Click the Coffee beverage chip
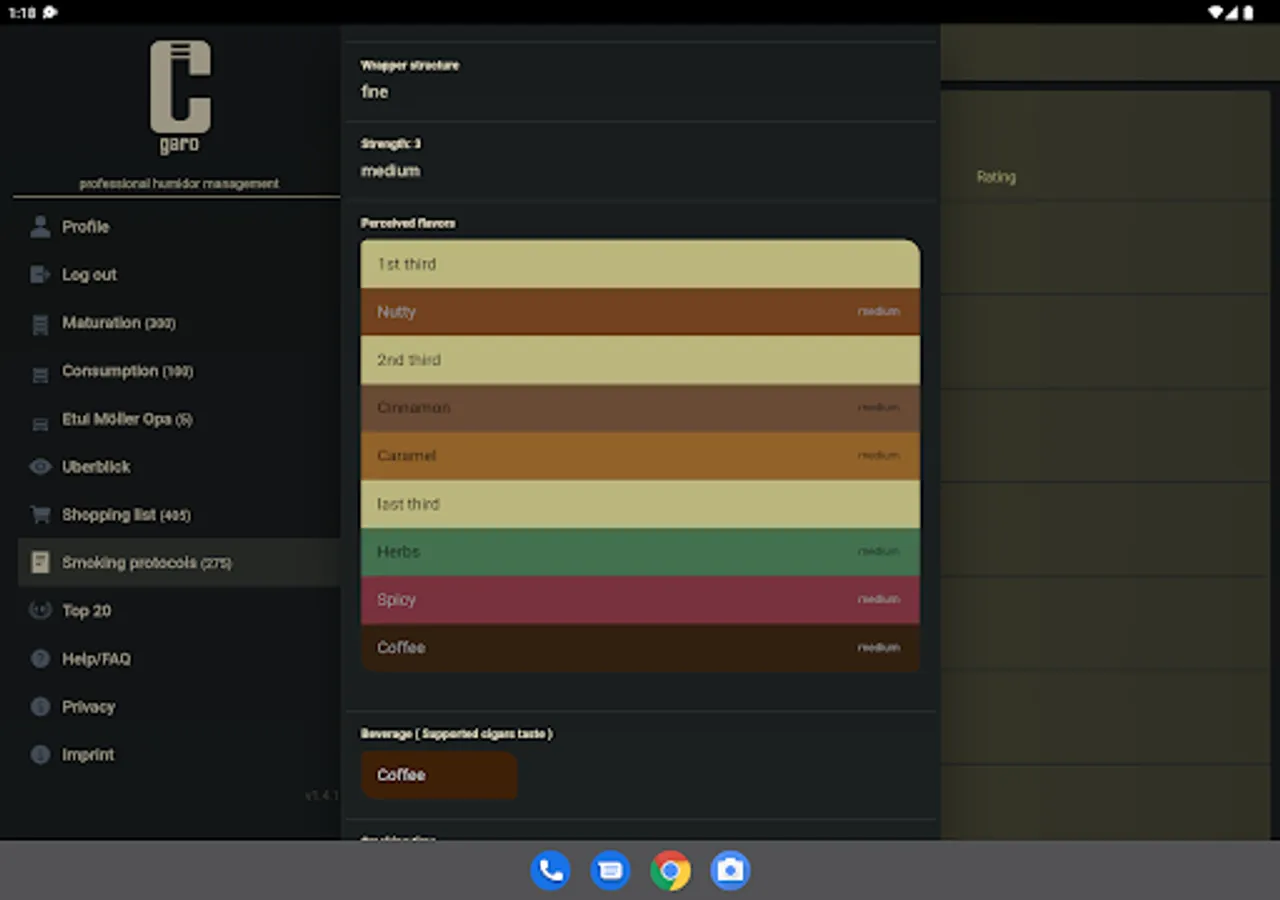The height and width of the screenshot is (900, 1280). (x=439, y=775)
